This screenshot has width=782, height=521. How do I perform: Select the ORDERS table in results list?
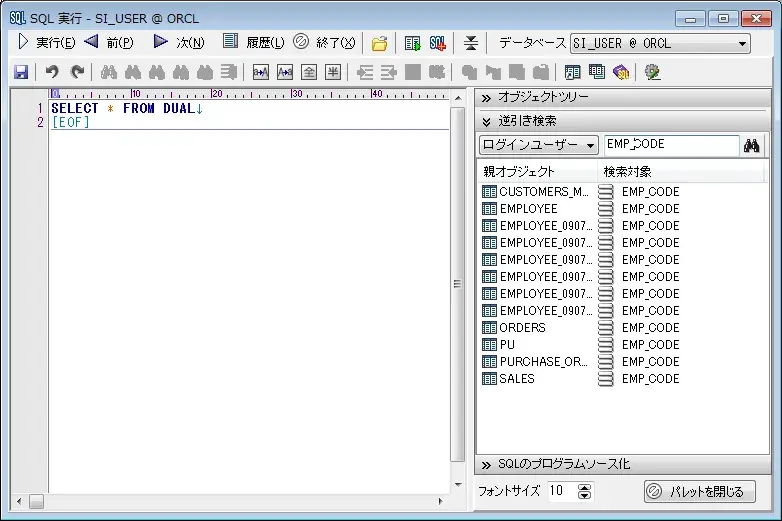(523, 327)
